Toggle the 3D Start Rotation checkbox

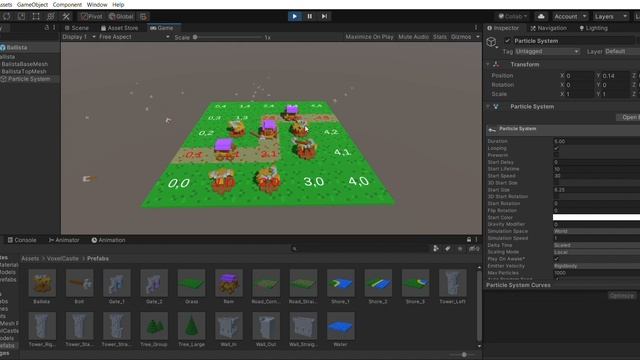[556, 197]
